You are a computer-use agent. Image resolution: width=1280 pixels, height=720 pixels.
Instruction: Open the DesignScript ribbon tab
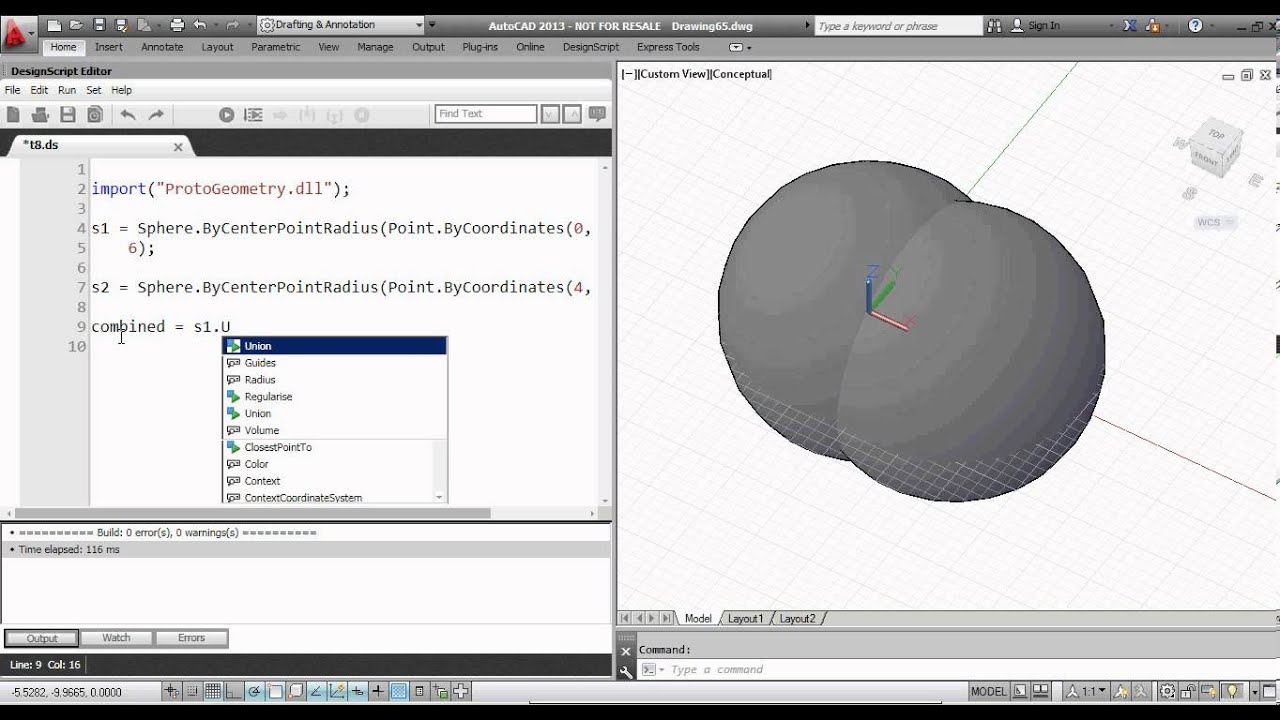tap(590, 47)
